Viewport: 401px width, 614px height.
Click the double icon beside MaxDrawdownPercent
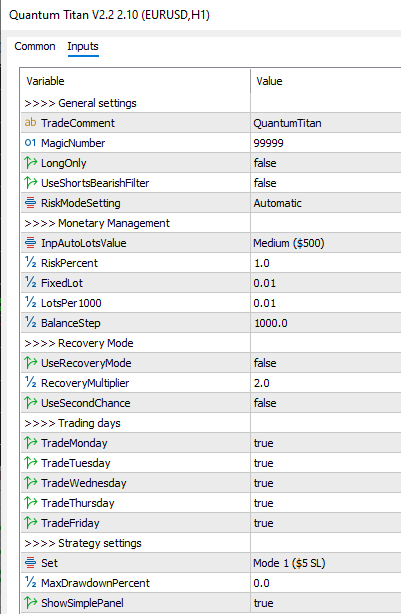(x=31, y=582)
